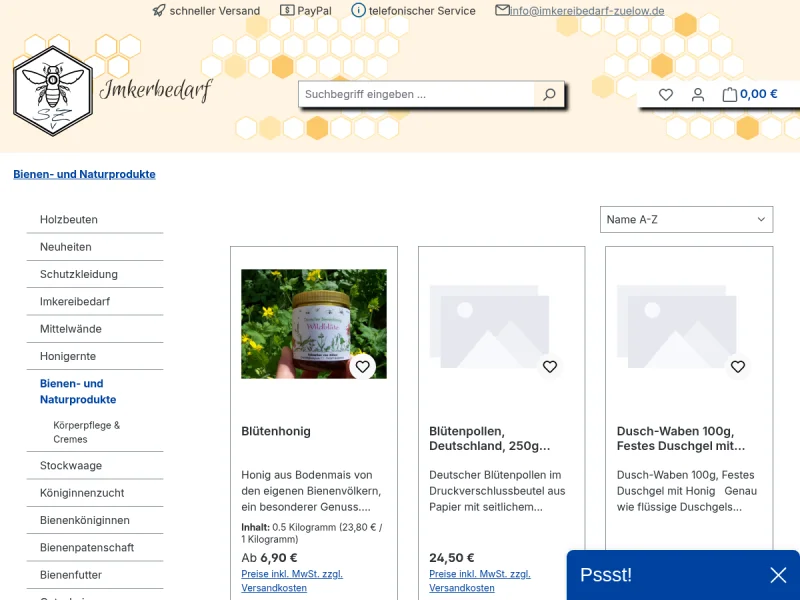Viewport: 800px width, 600px height.
Task: Add Blütenhonig to wishlist
Action: click(x=362, y=367)
